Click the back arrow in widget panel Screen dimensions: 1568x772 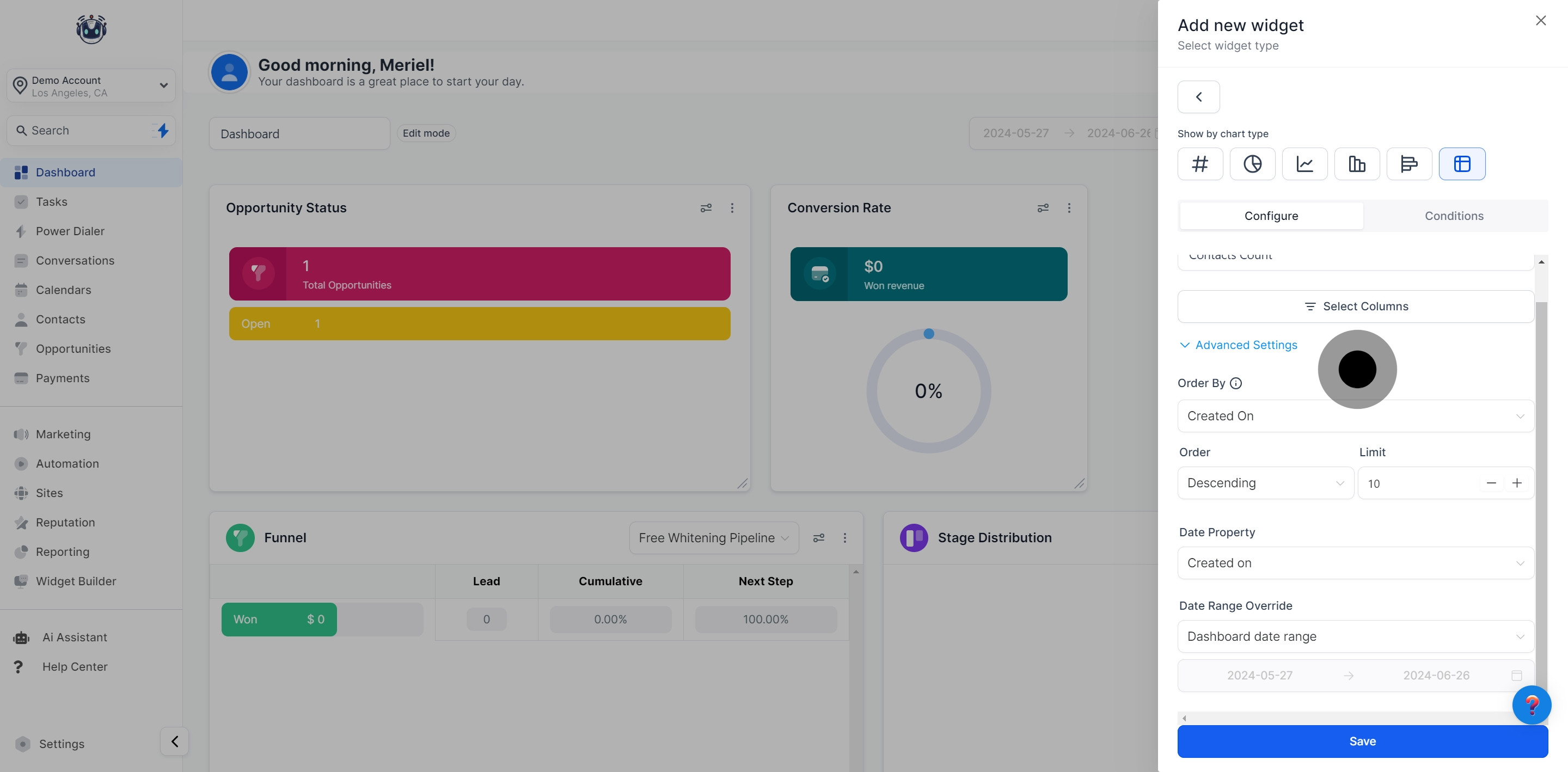(x=1198, y=97)
